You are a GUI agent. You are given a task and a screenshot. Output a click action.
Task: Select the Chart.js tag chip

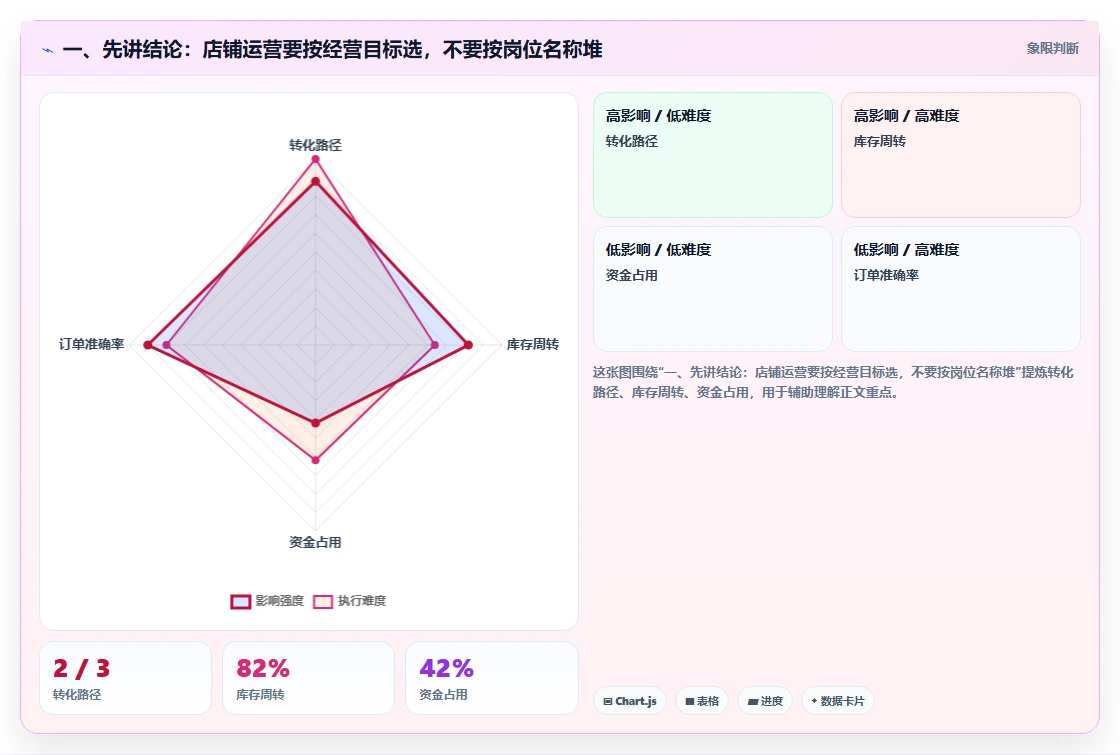coord(629,701)
